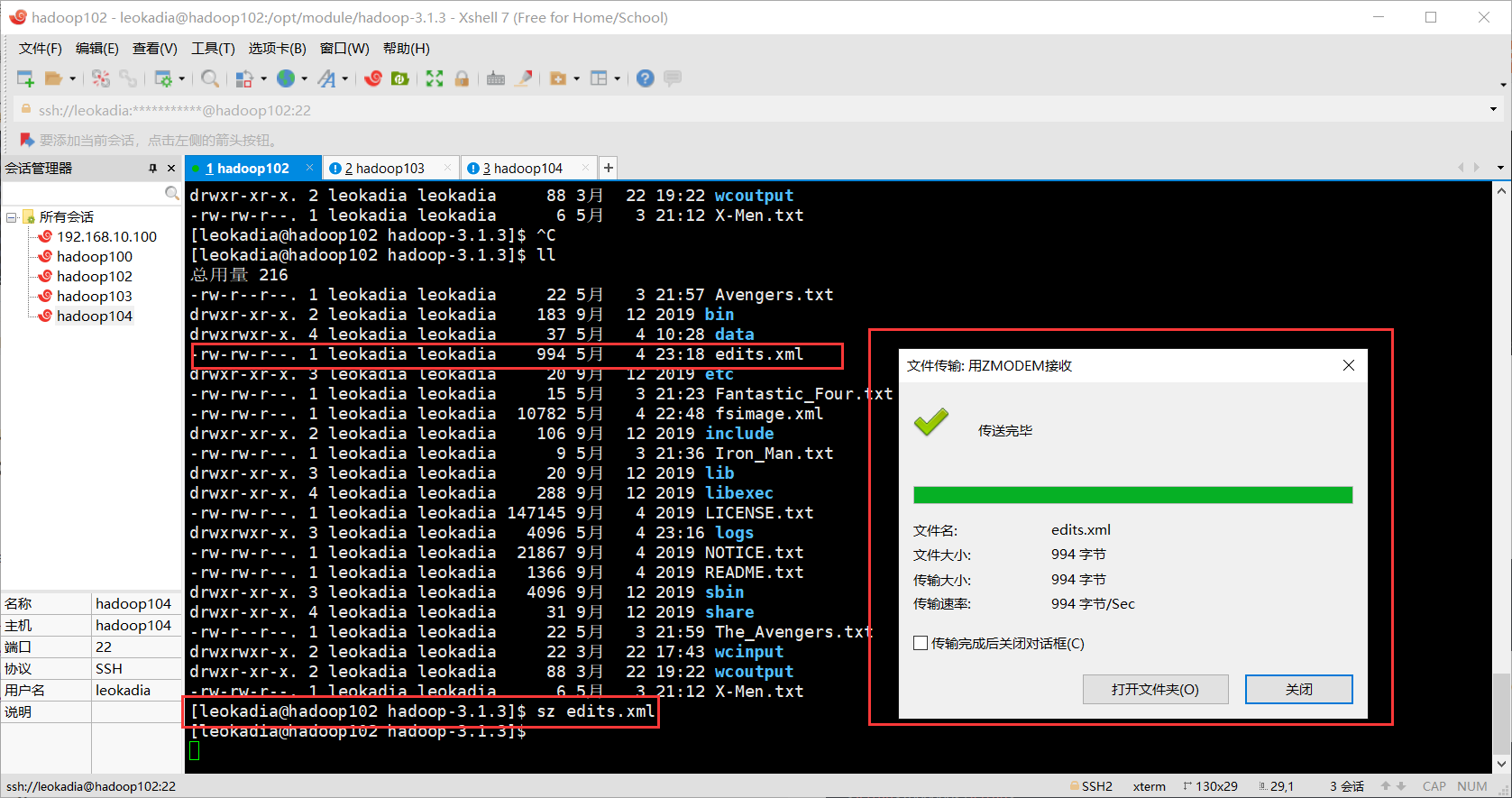Close the session manager panel
The width and height of the screenshot is (1512, 798).
[171, 169]
